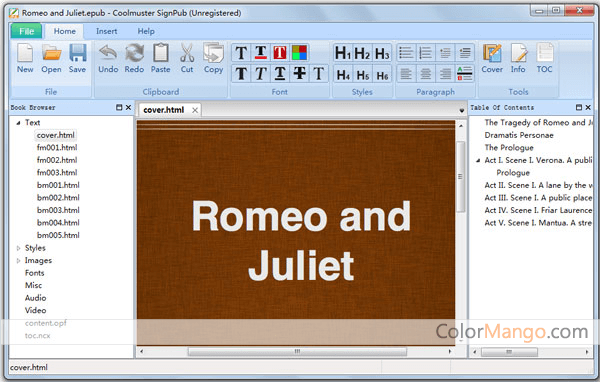Center align the paragraph

[426, 73]
